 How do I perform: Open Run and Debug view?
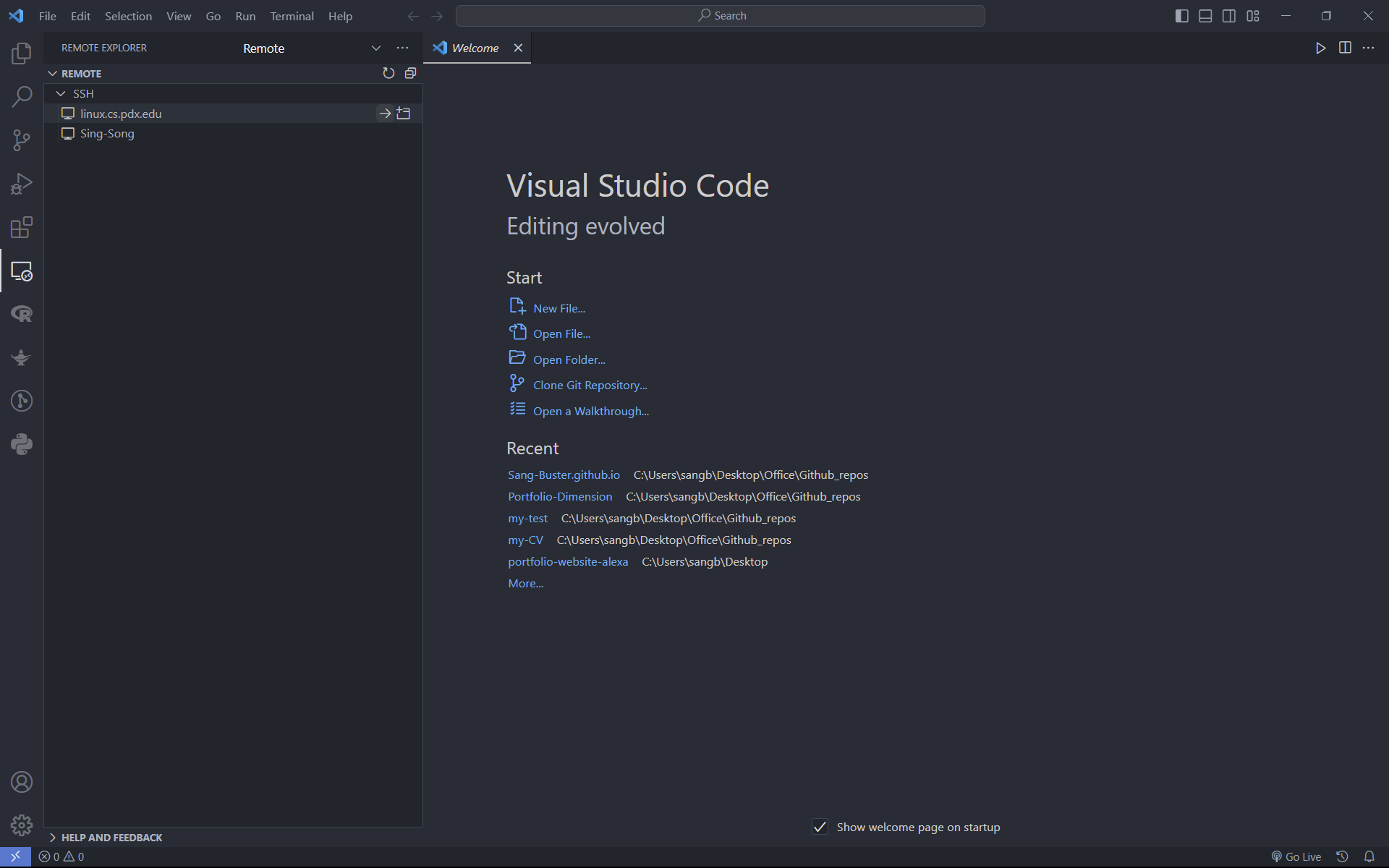(x=22, y=184)
